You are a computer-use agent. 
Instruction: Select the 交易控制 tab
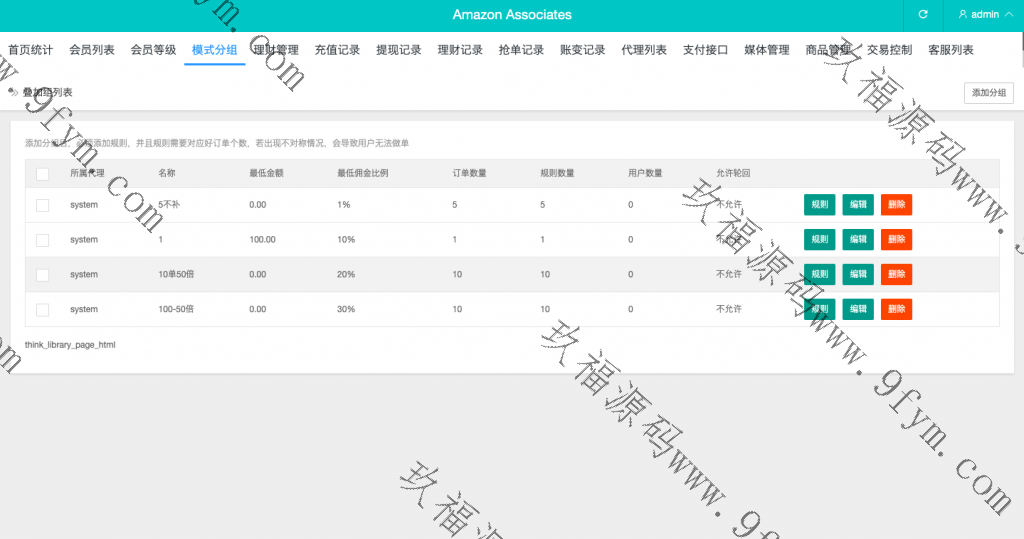[889, 50]
